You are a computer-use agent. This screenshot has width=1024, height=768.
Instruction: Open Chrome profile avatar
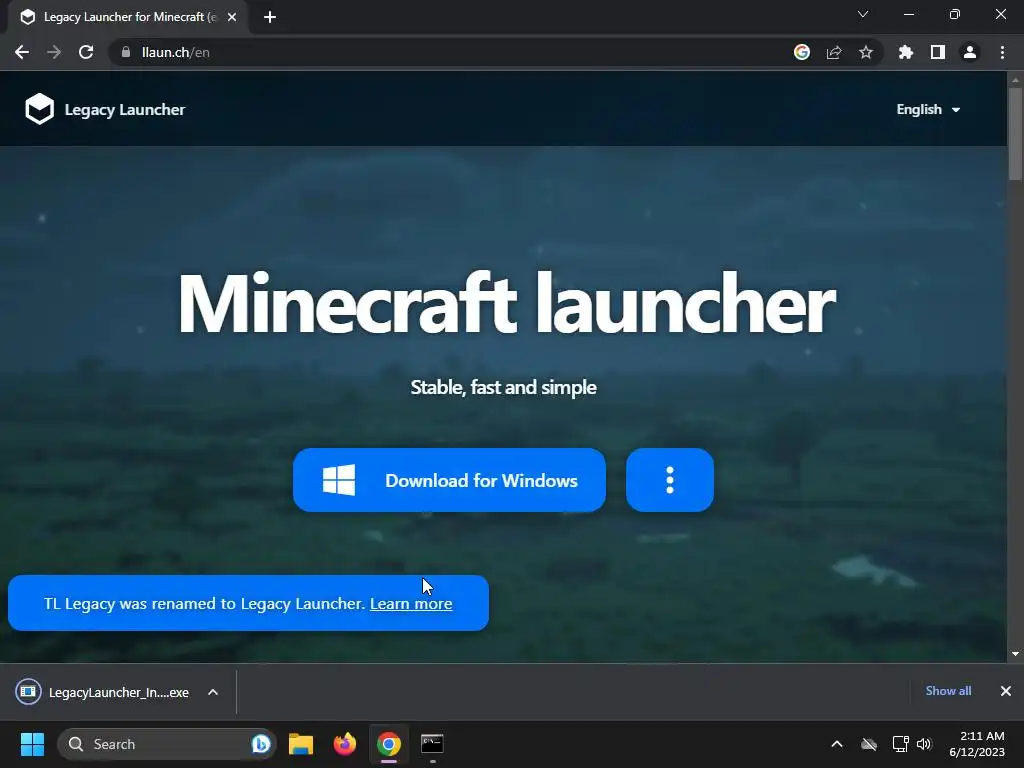pos(970,52)
